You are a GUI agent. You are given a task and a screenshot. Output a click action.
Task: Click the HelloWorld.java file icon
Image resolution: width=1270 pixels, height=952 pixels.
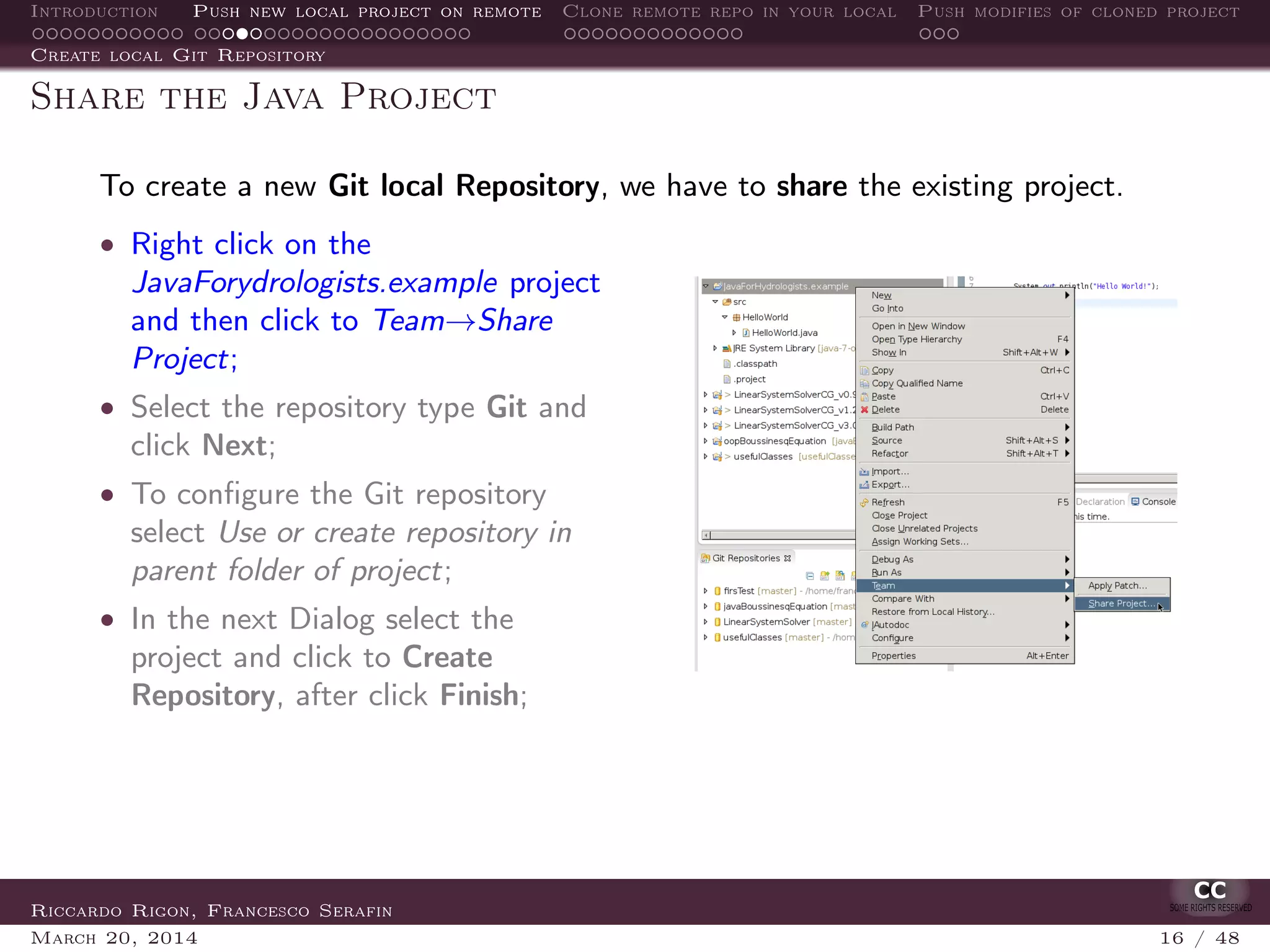746,333
